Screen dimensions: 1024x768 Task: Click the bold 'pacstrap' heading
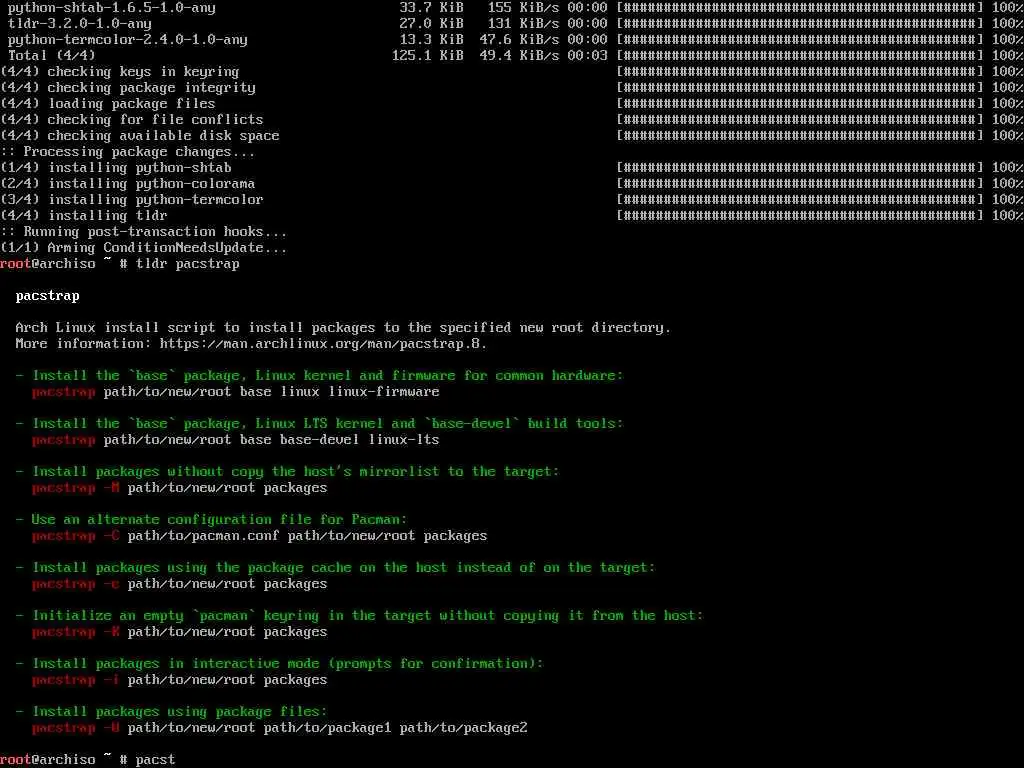pos(48,296)
